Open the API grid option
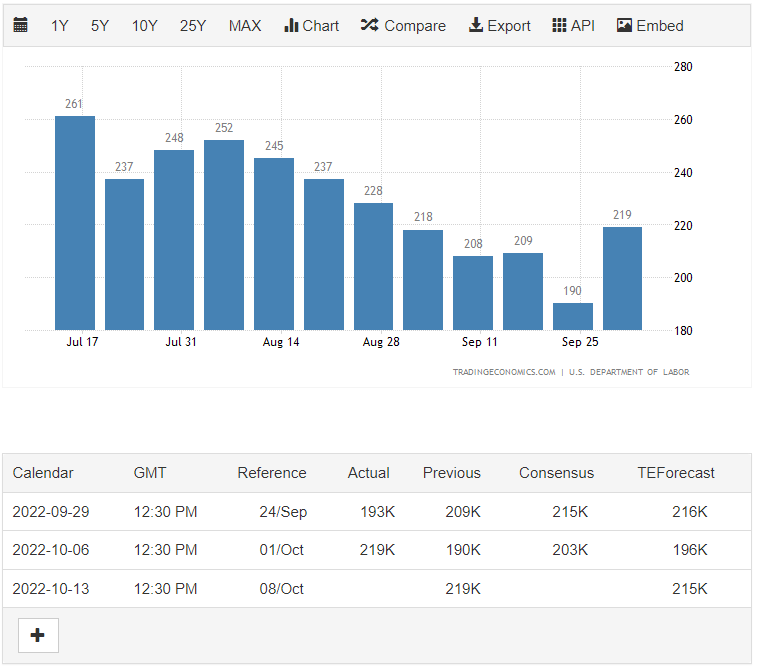The width and height of the screenshot is (759, 668). click(x=573, y=26)
